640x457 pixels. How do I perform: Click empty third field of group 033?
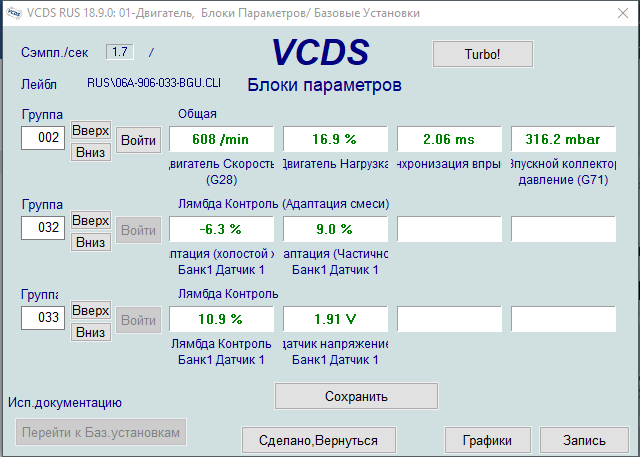tap(449, 319)
